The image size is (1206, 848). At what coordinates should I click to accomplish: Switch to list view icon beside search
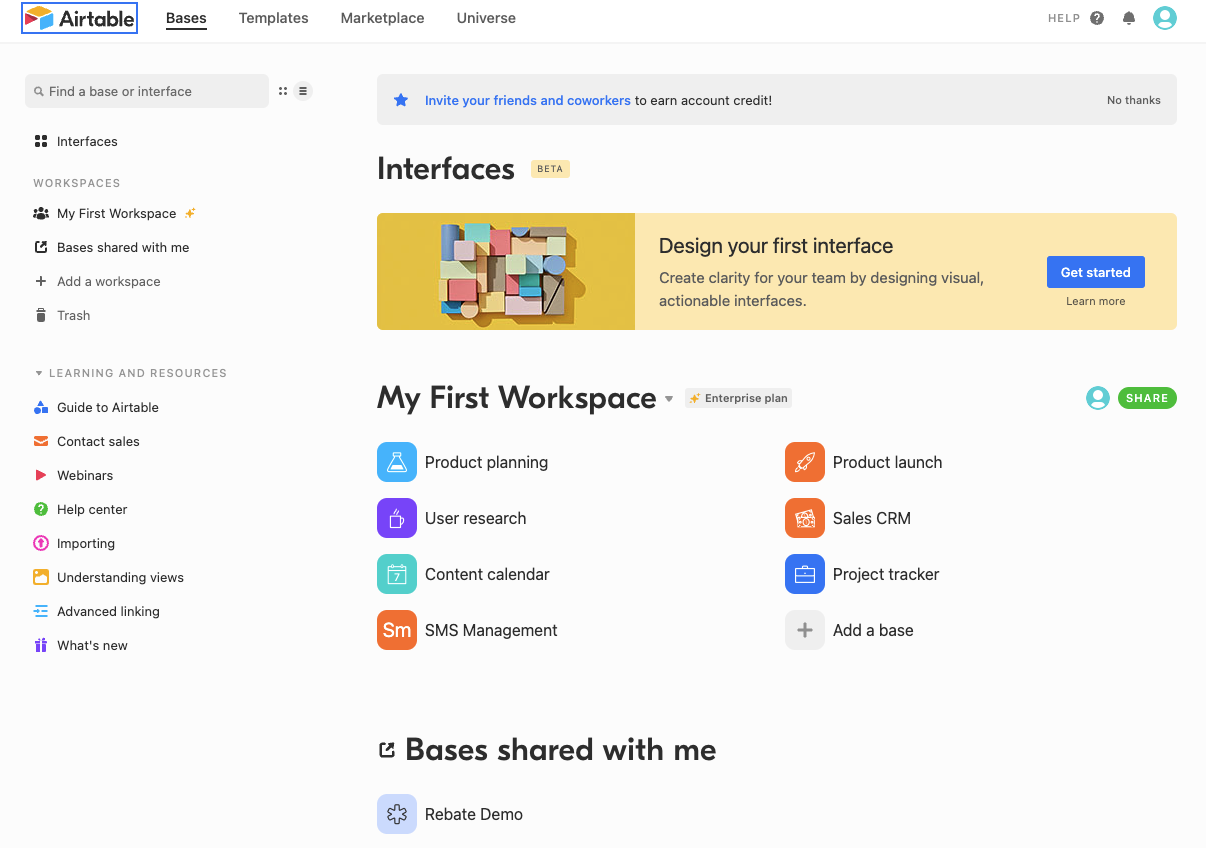click(x=303, y=91)
